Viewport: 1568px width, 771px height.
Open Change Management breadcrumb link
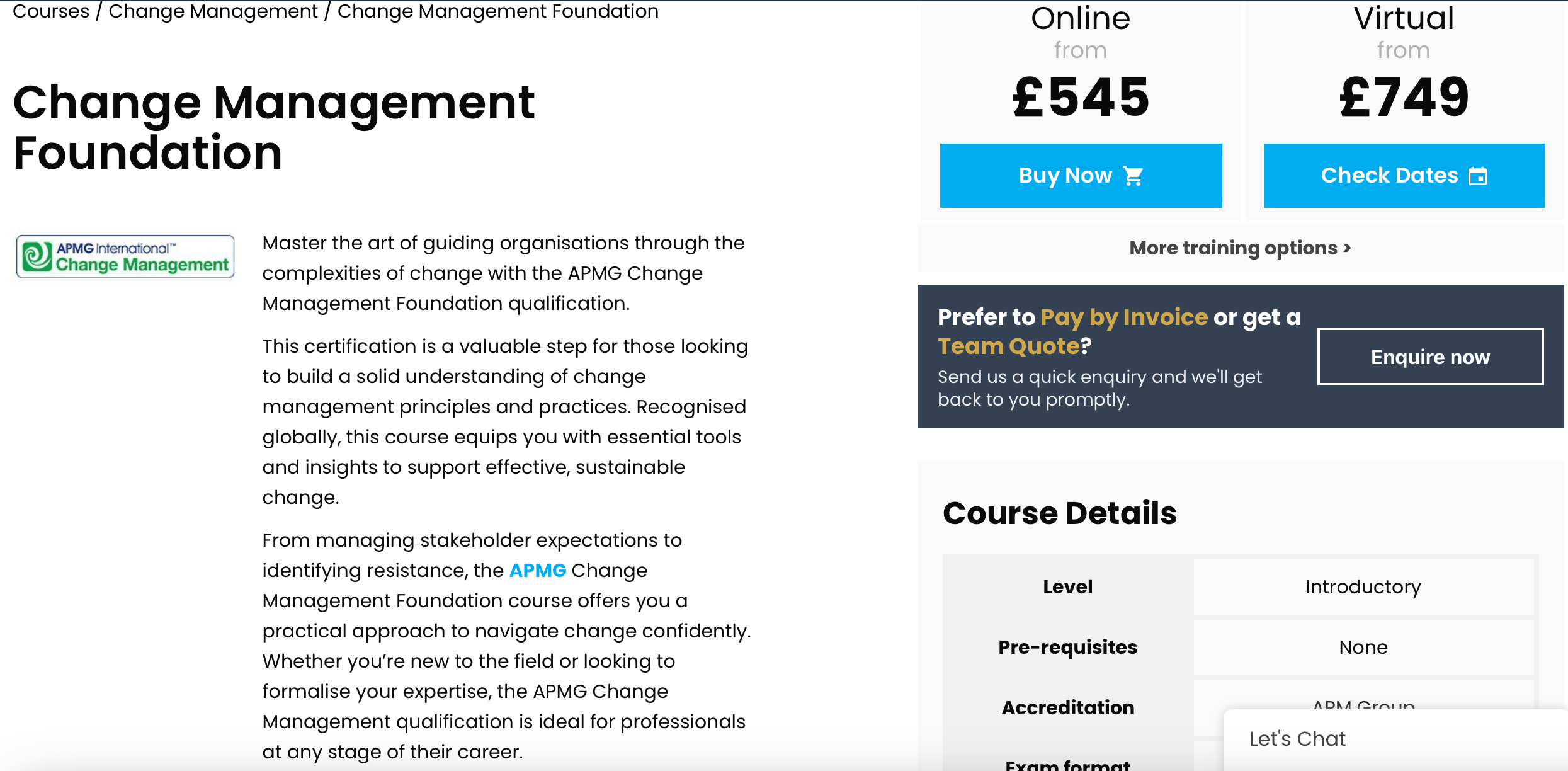(x=213, y=11)
